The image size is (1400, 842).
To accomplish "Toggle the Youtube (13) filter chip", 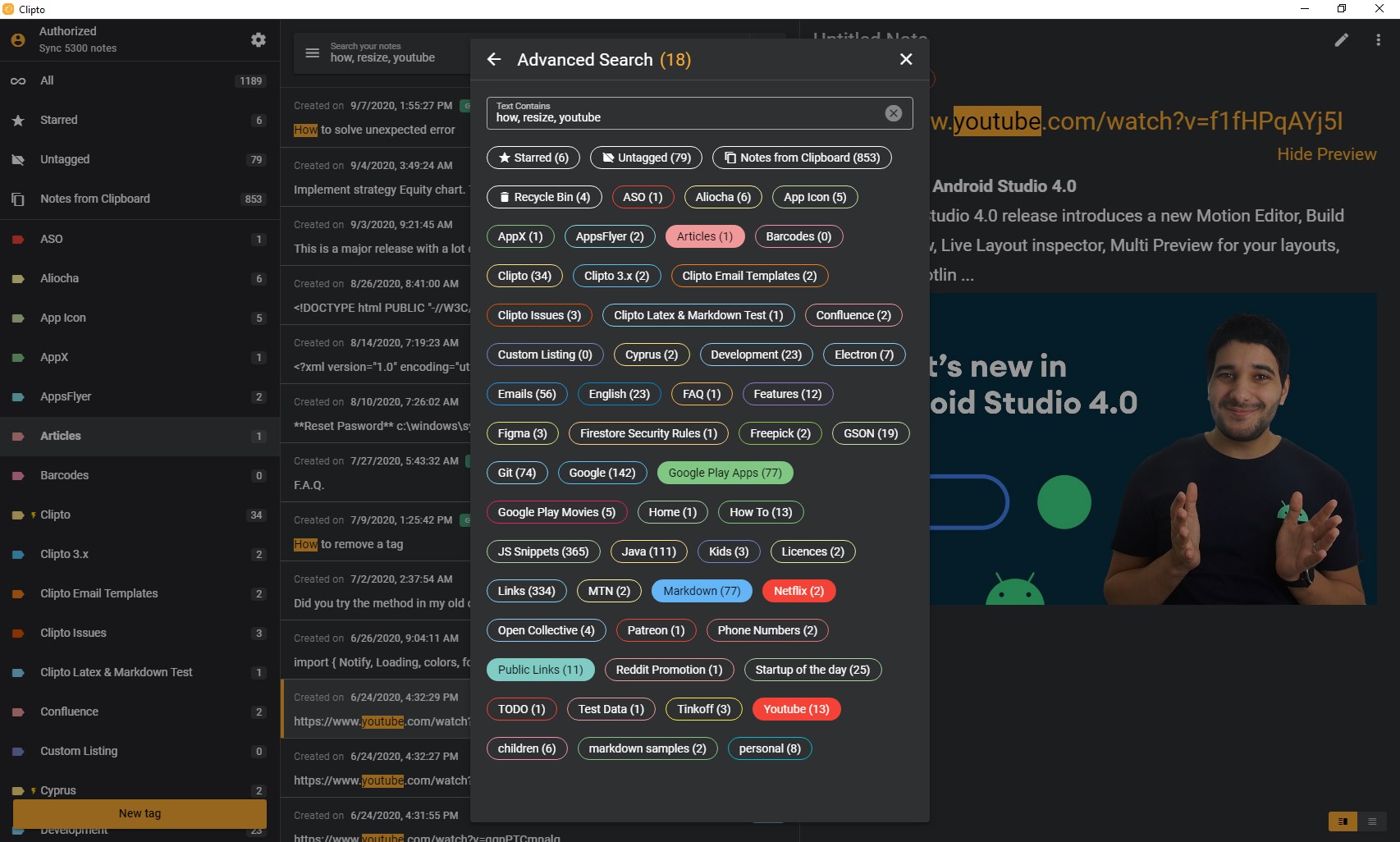I will 796,709.
